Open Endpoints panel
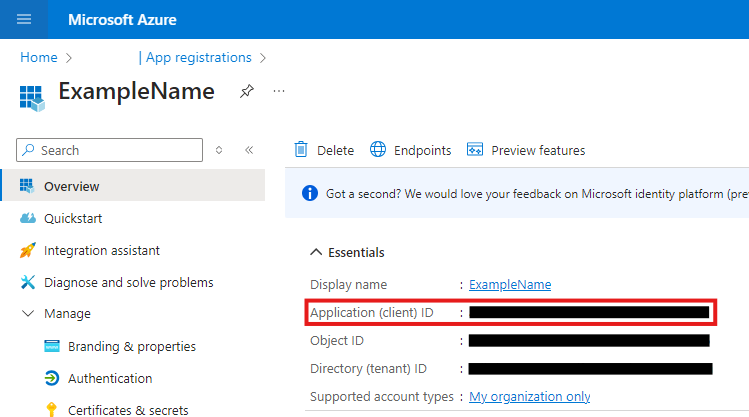Viewport: 749px width, 417px height. [x=411, y=150]
